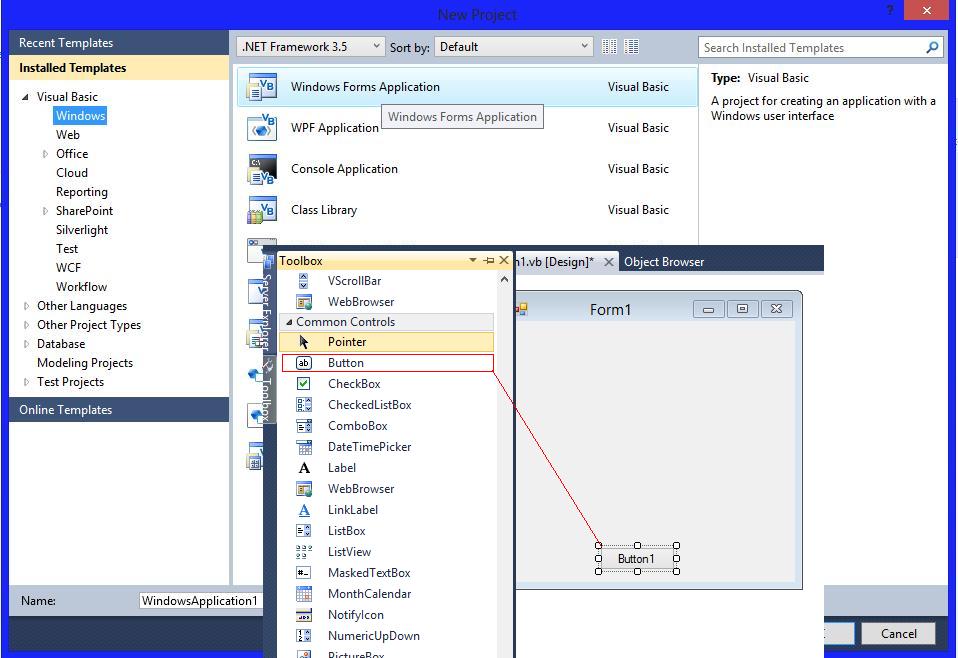
Task: Select Modeling Projects in the tree
Action: point(85,363)
